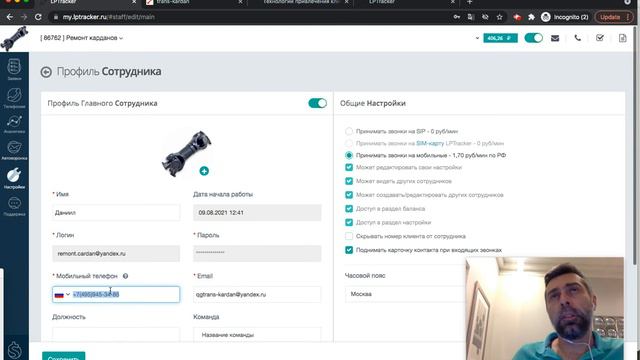Viewport: 640px width, 360px height.
Task: Open the Поддержка sidebar section
Action: click(14, 206)
